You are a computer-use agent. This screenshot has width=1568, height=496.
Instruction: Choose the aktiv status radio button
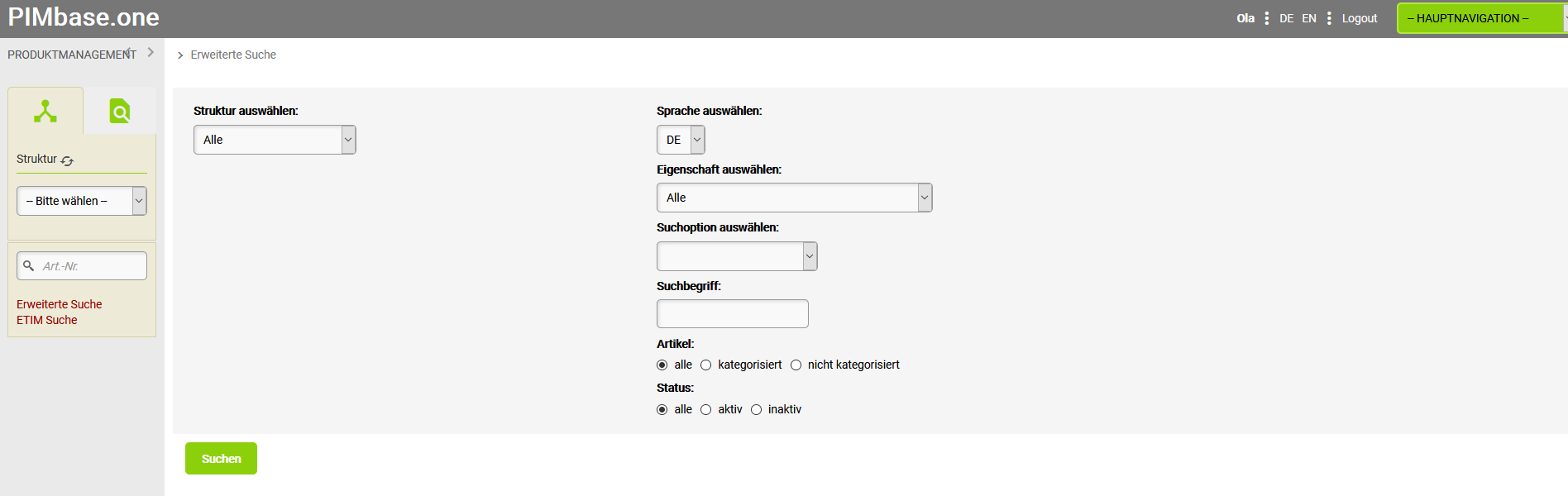706,409
